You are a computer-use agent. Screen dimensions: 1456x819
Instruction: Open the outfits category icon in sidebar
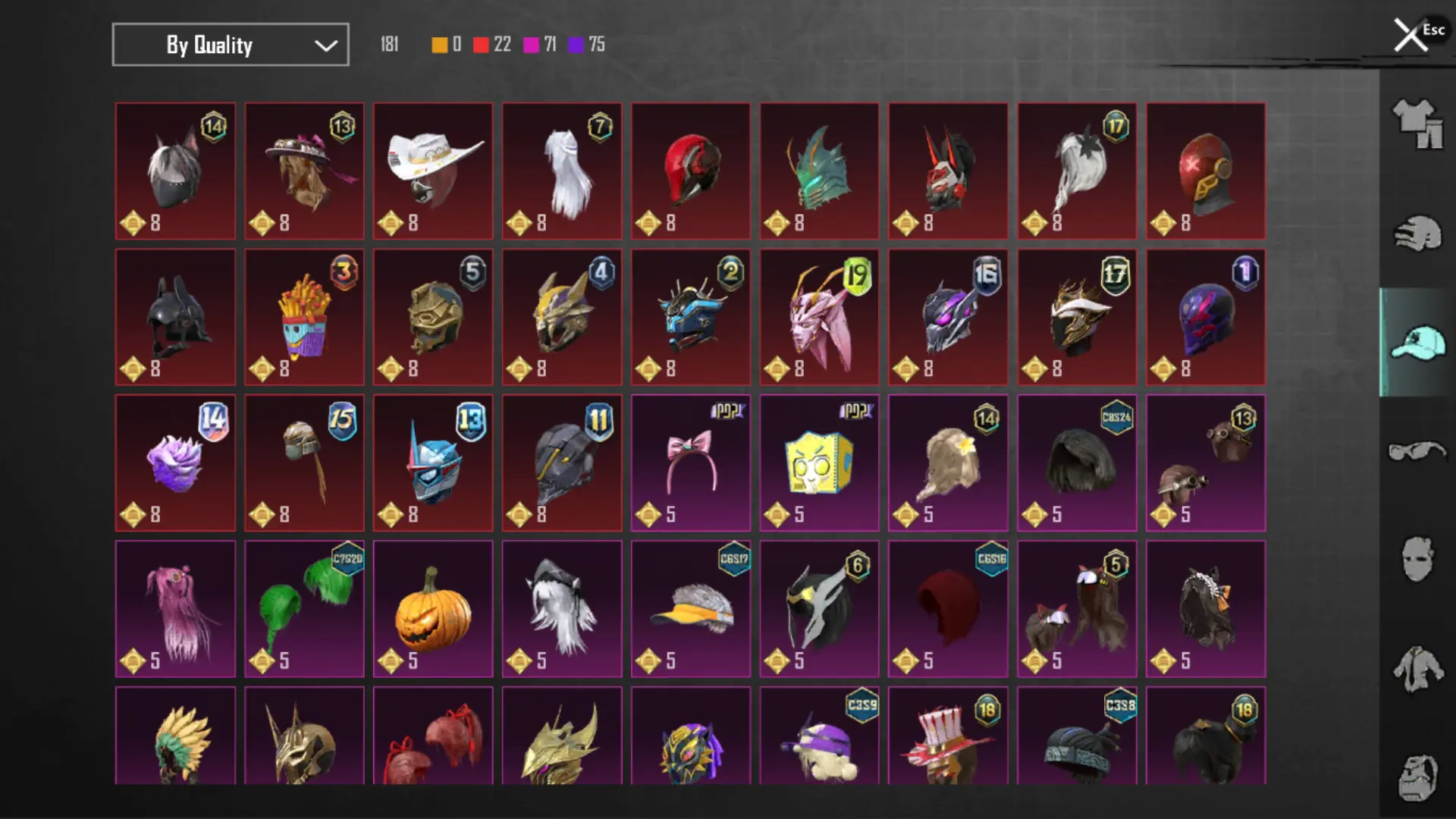tap(1417, 124)
